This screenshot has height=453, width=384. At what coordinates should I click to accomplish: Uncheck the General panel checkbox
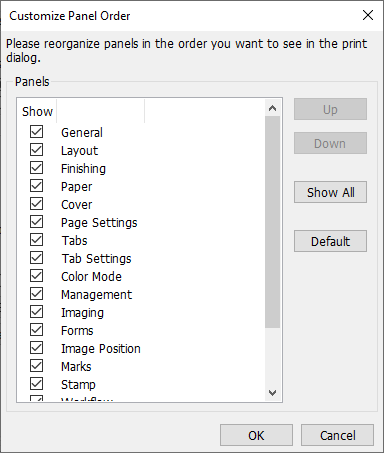(36, 132)
